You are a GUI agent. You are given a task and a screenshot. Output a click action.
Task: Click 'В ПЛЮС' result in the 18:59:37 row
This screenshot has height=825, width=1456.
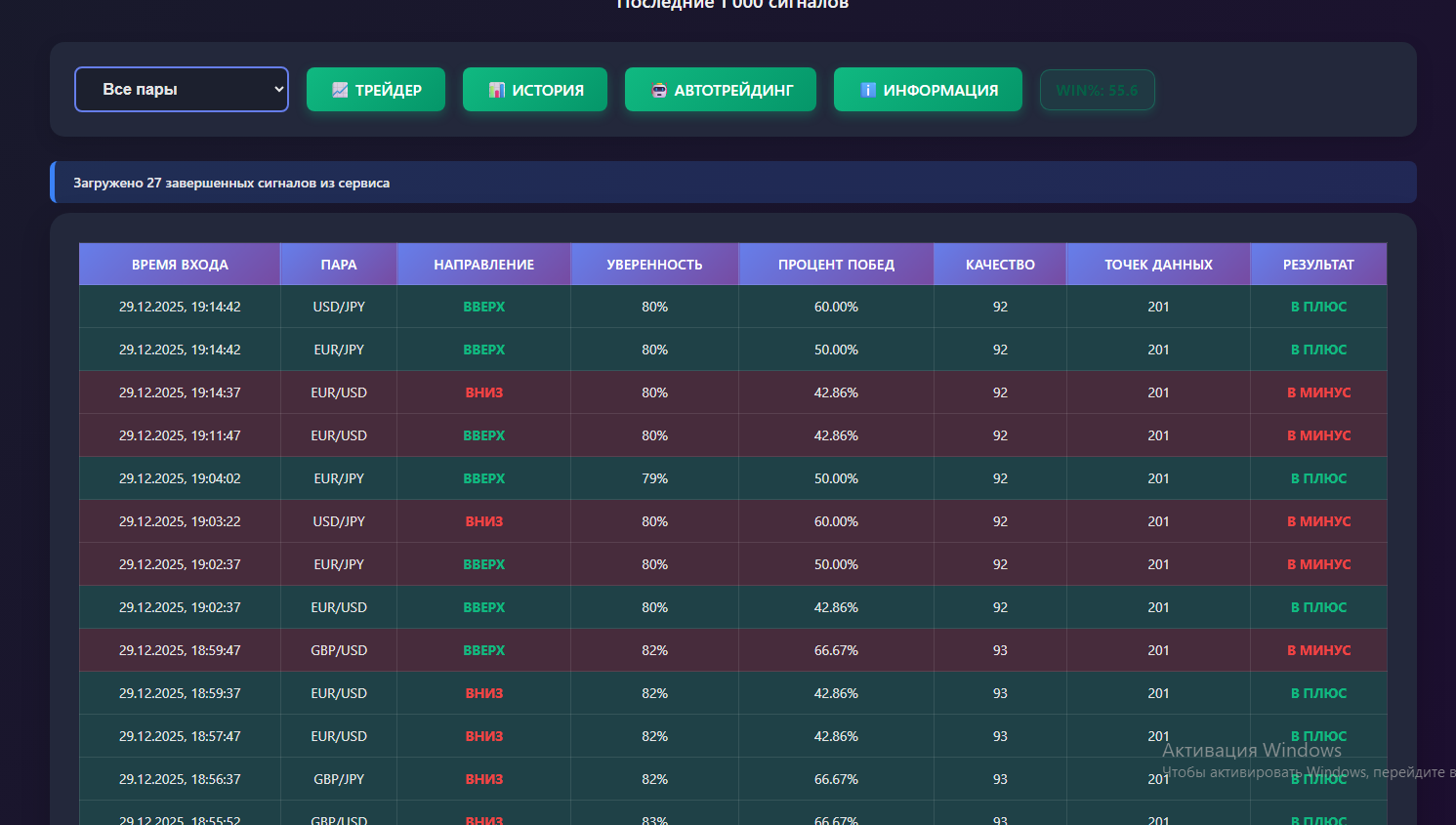1318,693
